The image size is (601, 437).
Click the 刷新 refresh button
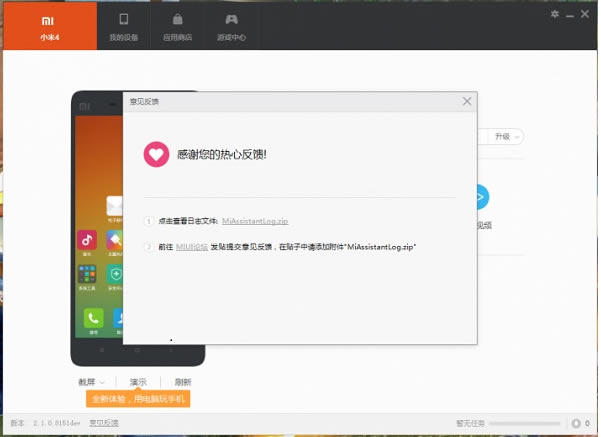(x=182, y=382)
